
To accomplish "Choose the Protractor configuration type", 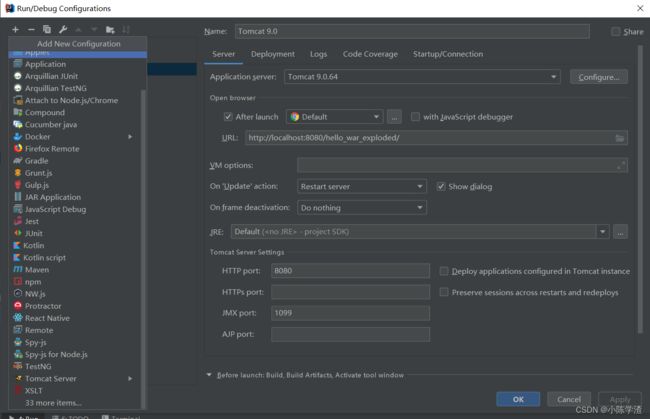I will pyautogui.click(x=78, y=306).
